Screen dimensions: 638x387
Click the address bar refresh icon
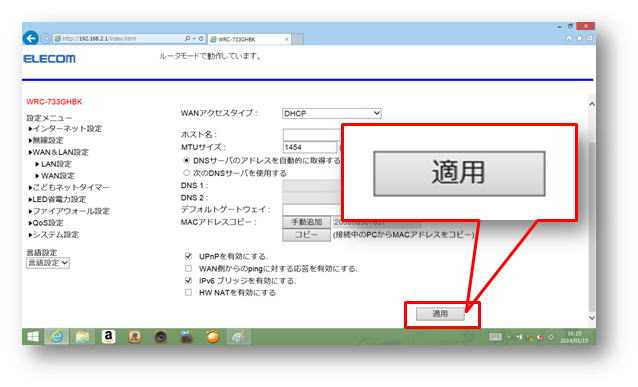[201, 39]
